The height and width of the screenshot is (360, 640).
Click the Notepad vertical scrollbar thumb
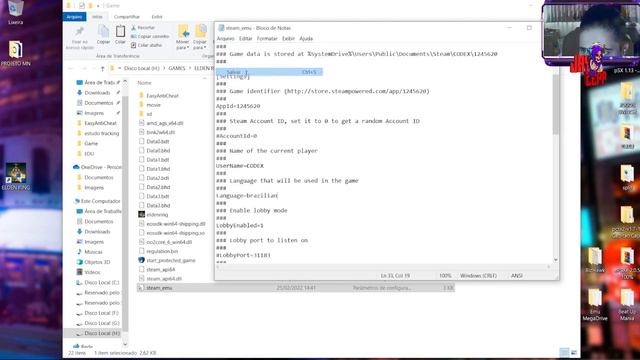pos(556,104)
